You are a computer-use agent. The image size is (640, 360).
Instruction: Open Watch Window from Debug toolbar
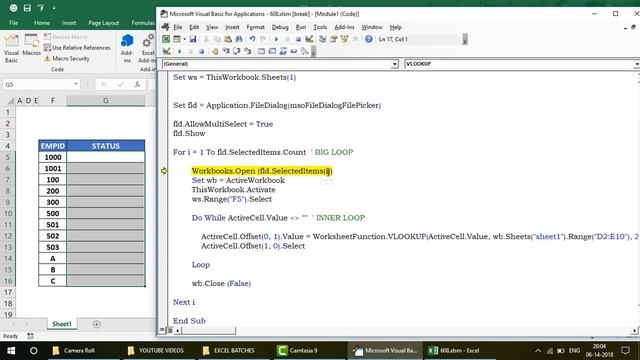tap(283, 51)
